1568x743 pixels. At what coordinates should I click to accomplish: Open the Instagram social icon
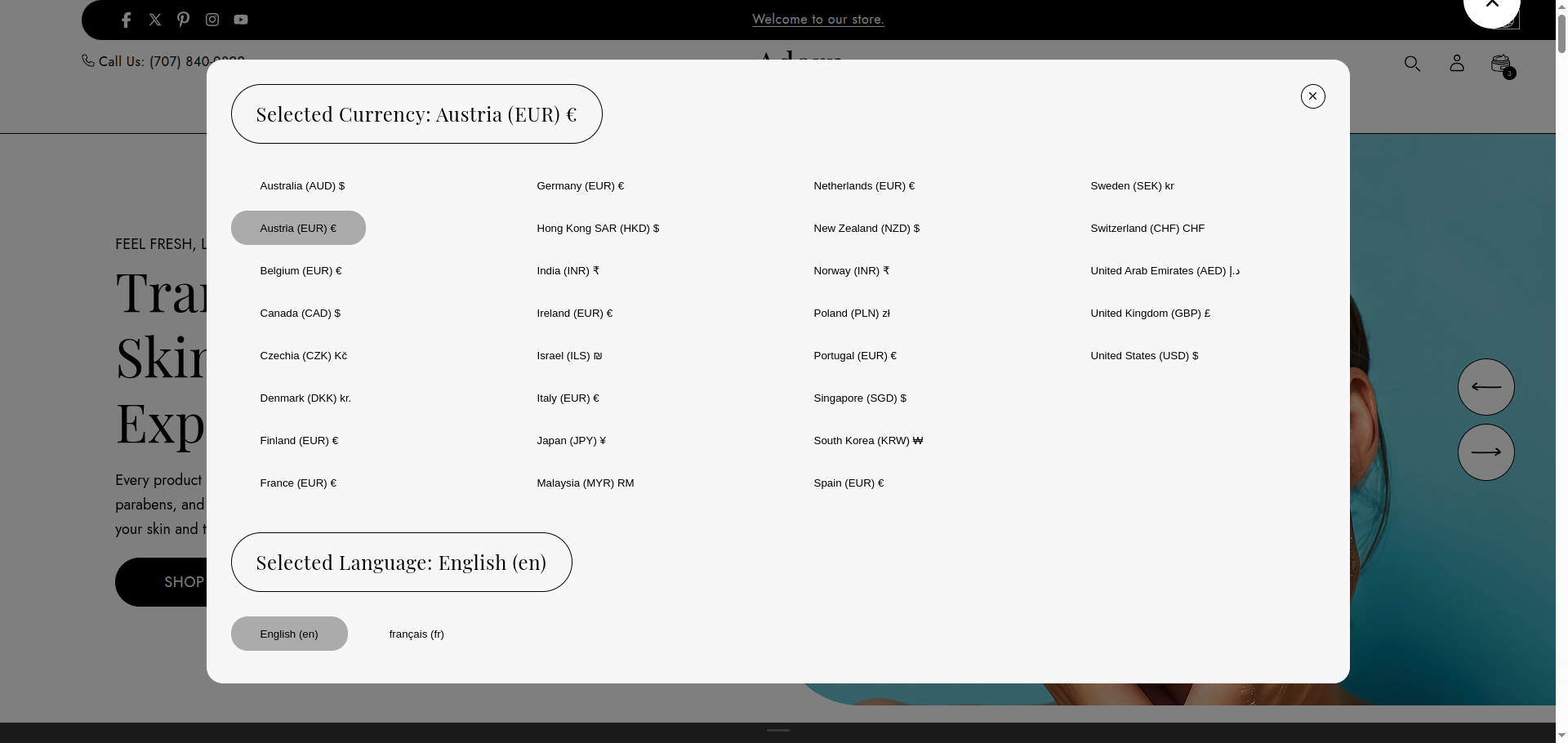pyautogui.click(x=212, y=20)
